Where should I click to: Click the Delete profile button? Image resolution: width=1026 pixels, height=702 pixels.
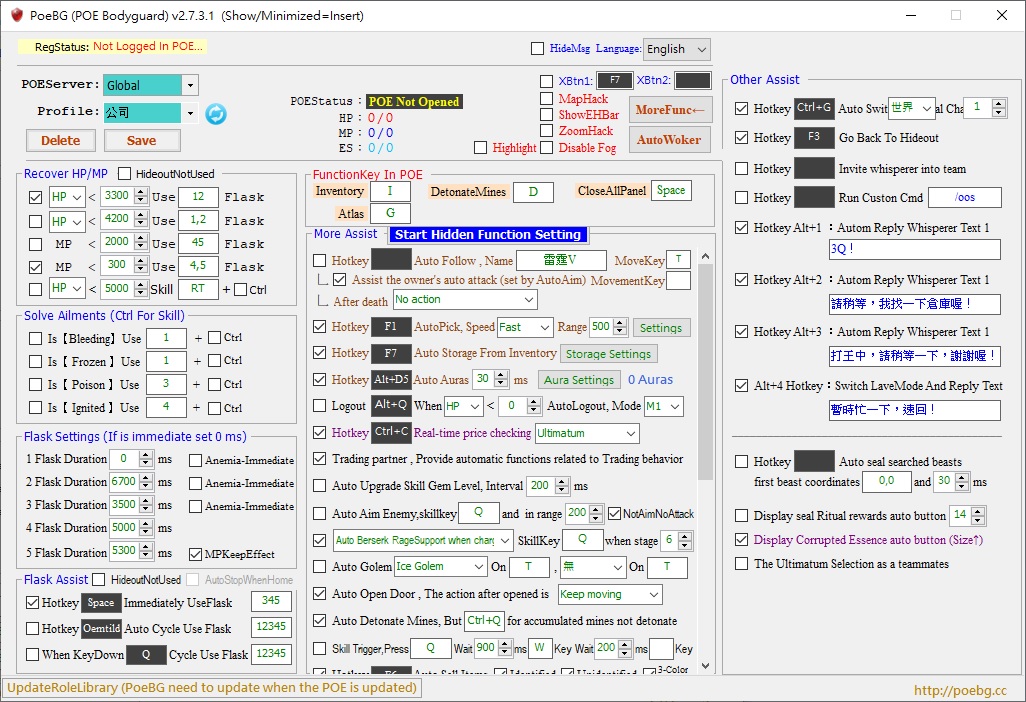pos(61,141)
